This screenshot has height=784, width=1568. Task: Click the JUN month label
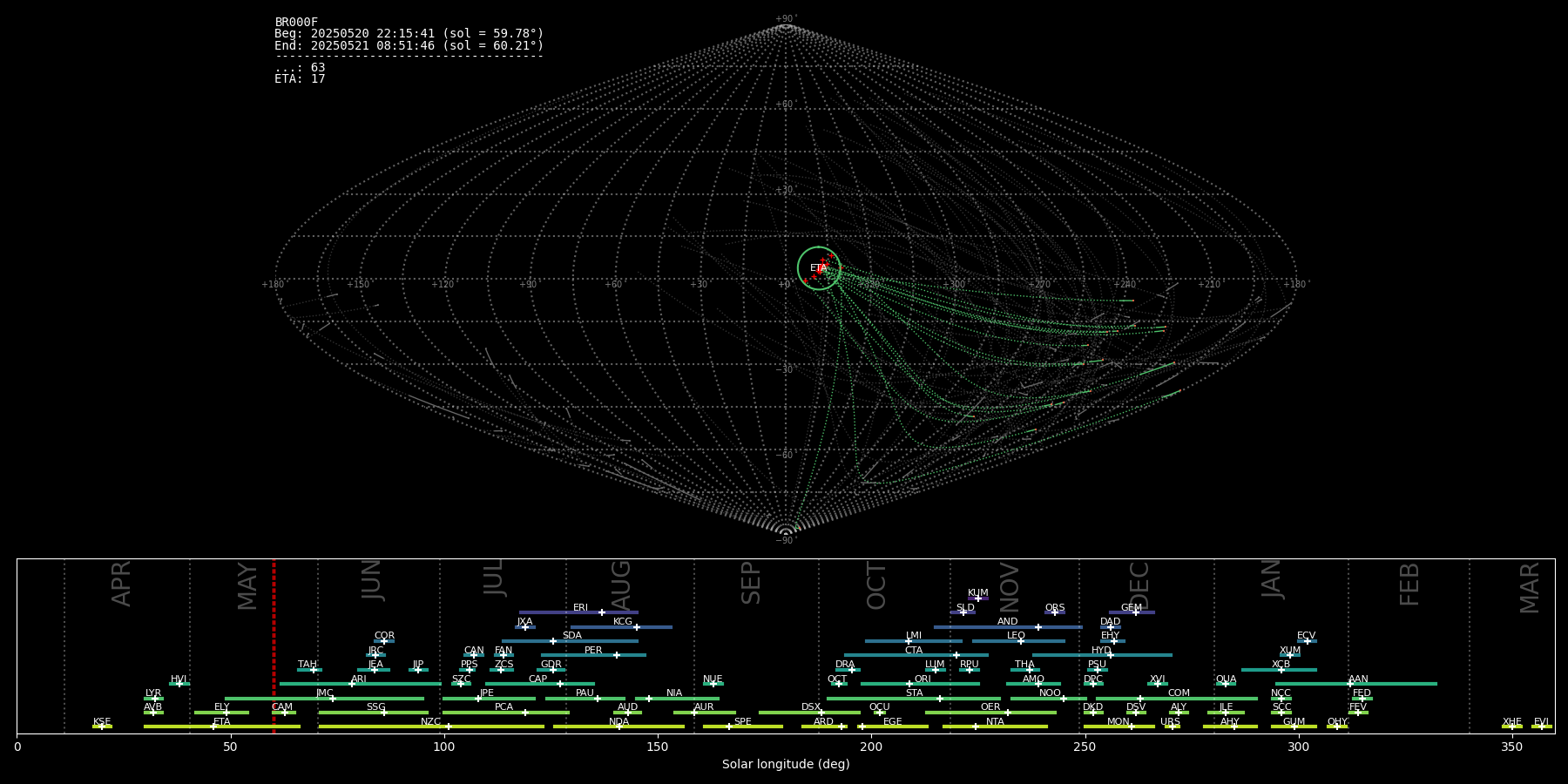click(372, 580)
